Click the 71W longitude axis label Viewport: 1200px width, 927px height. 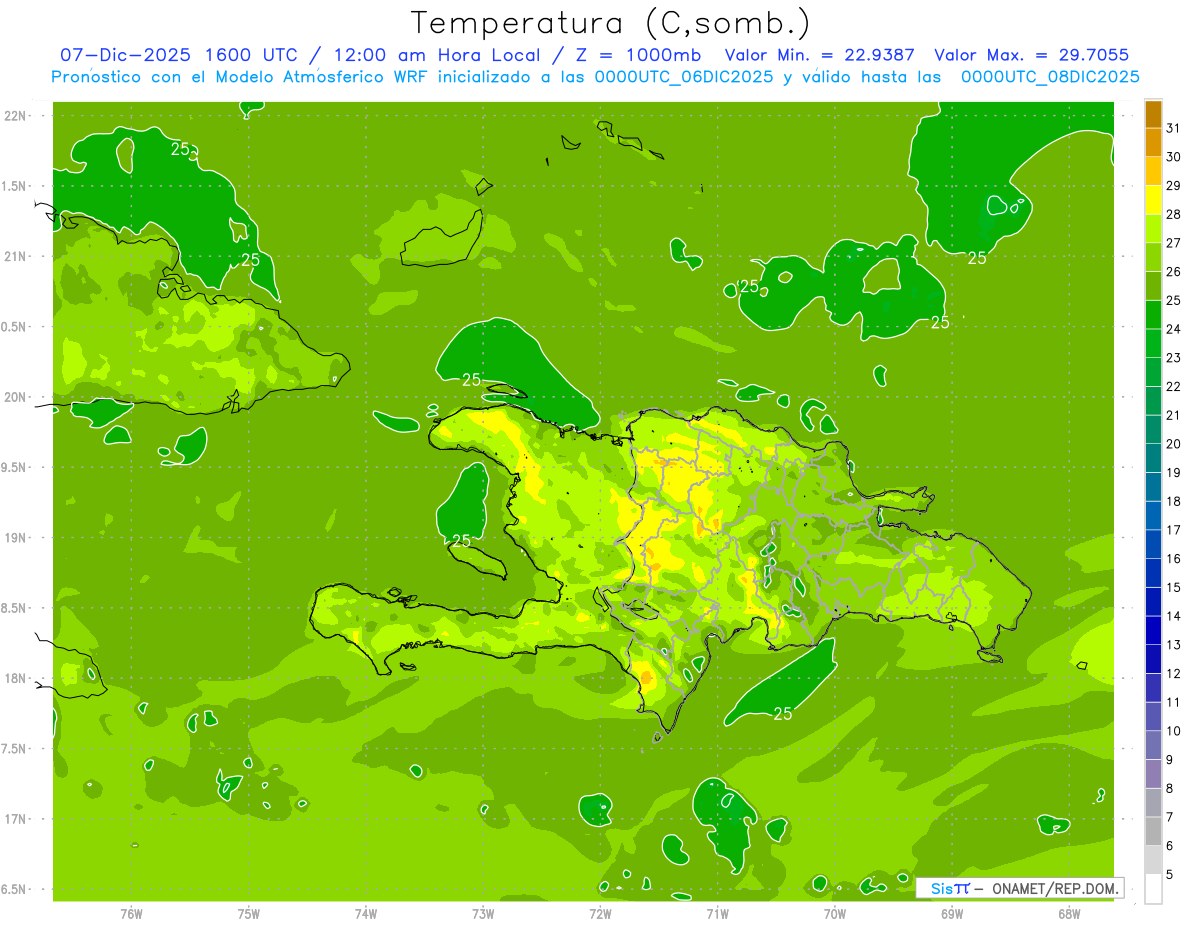pos(717,913)
